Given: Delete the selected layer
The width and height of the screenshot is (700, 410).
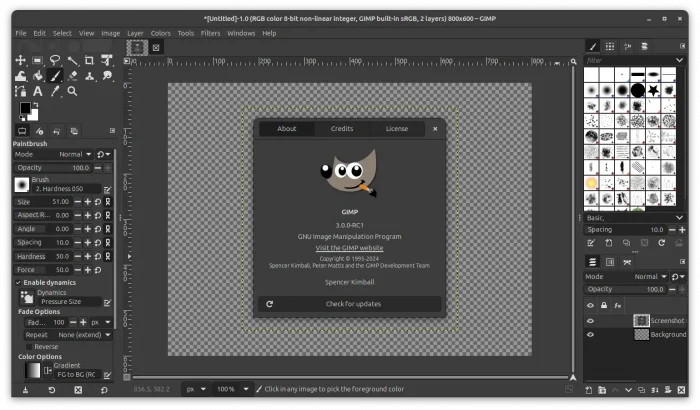Looking at the screenshot, I should 681,390.
